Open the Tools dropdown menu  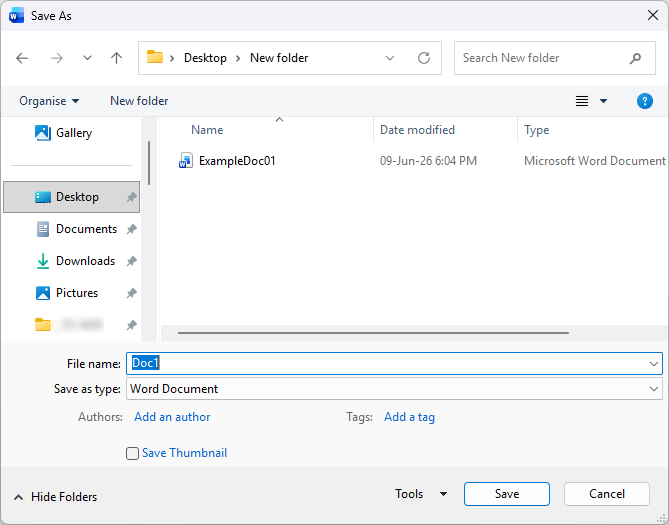(x=421, y=494)
